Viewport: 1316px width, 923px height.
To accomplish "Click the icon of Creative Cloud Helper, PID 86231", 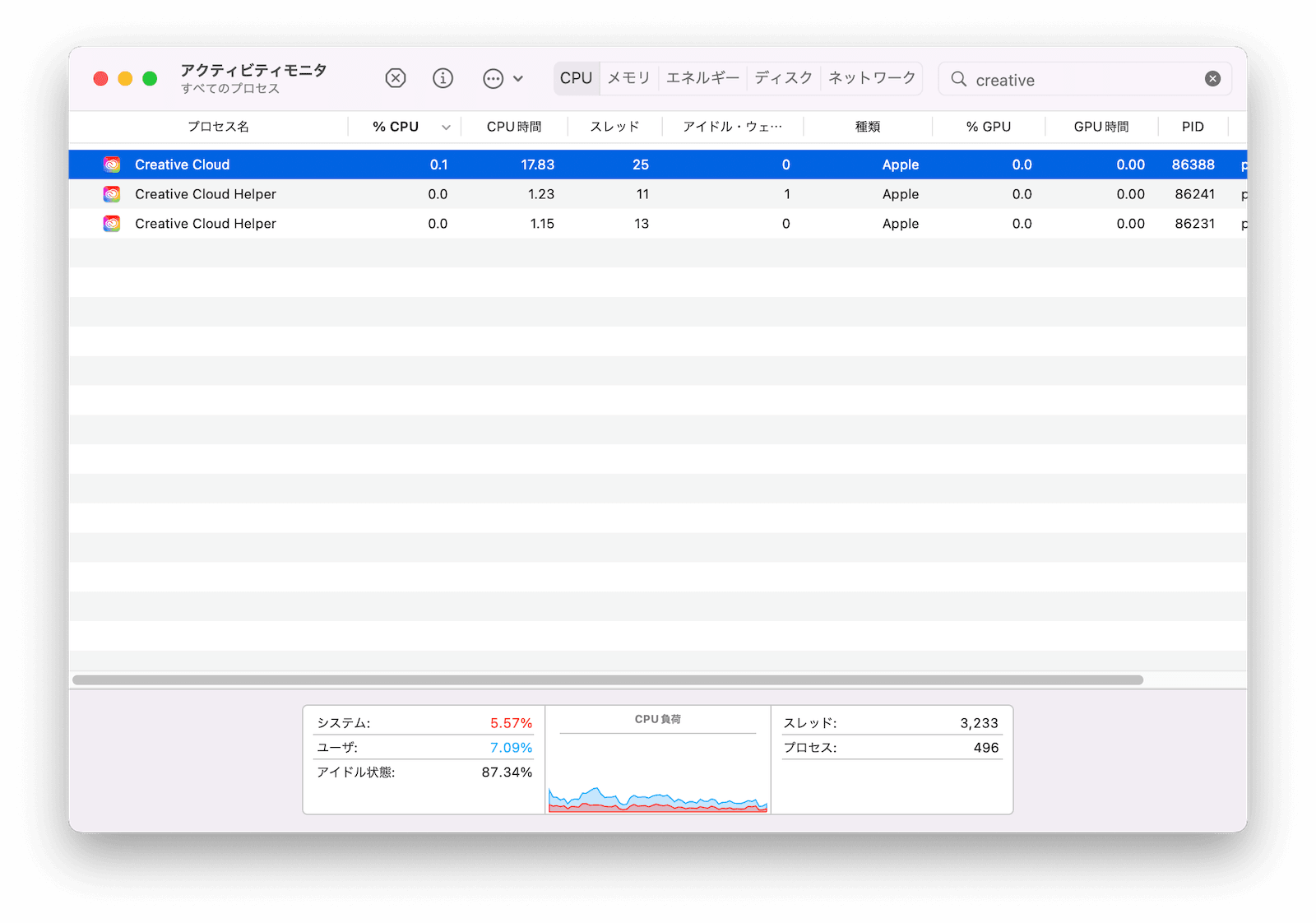I will click(x=112, y=224).
